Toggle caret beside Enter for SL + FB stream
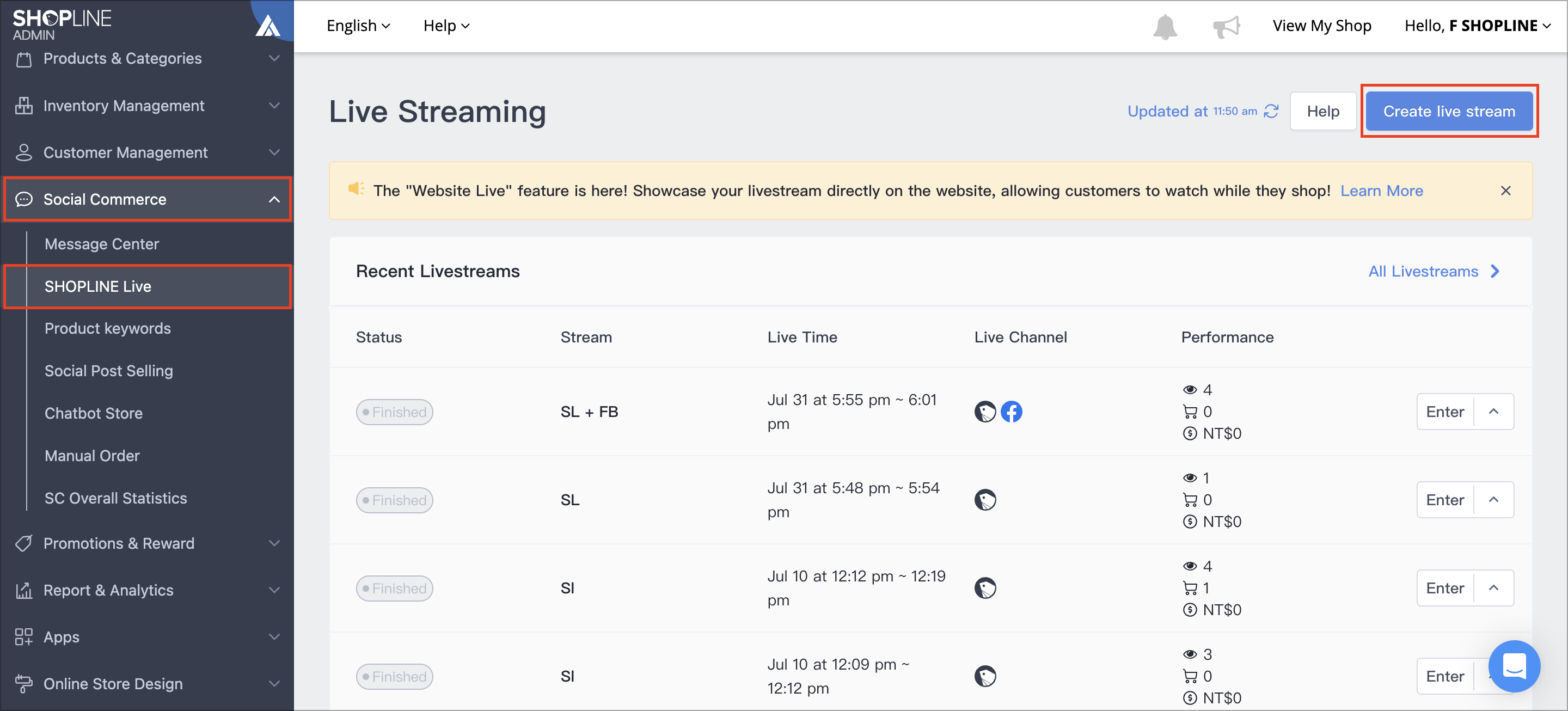The width and height of the screenshot is (1568, 711). [1493, 412]
